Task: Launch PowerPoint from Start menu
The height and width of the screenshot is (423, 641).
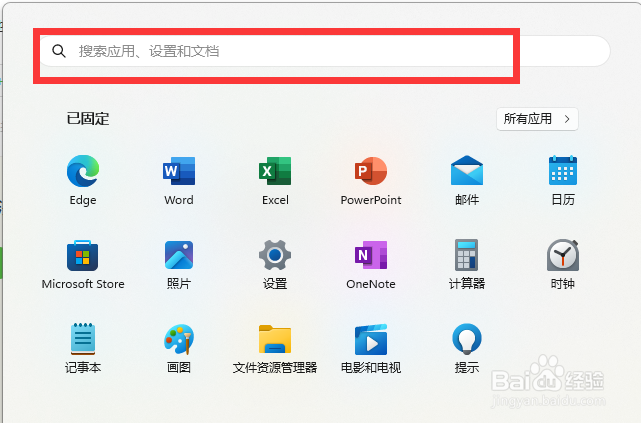Action: [x=371, y=171]
